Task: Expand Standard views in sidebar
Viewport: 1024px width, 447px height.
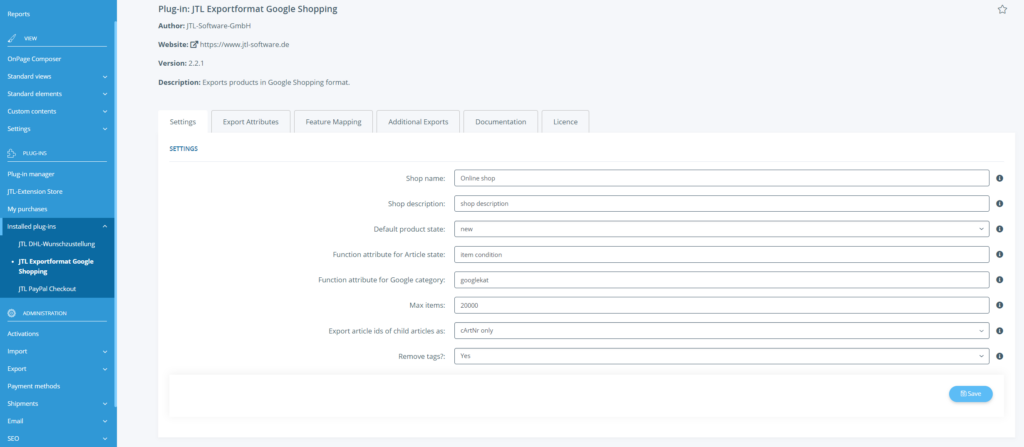Action: pyautogui.click(x=57, y=76)
